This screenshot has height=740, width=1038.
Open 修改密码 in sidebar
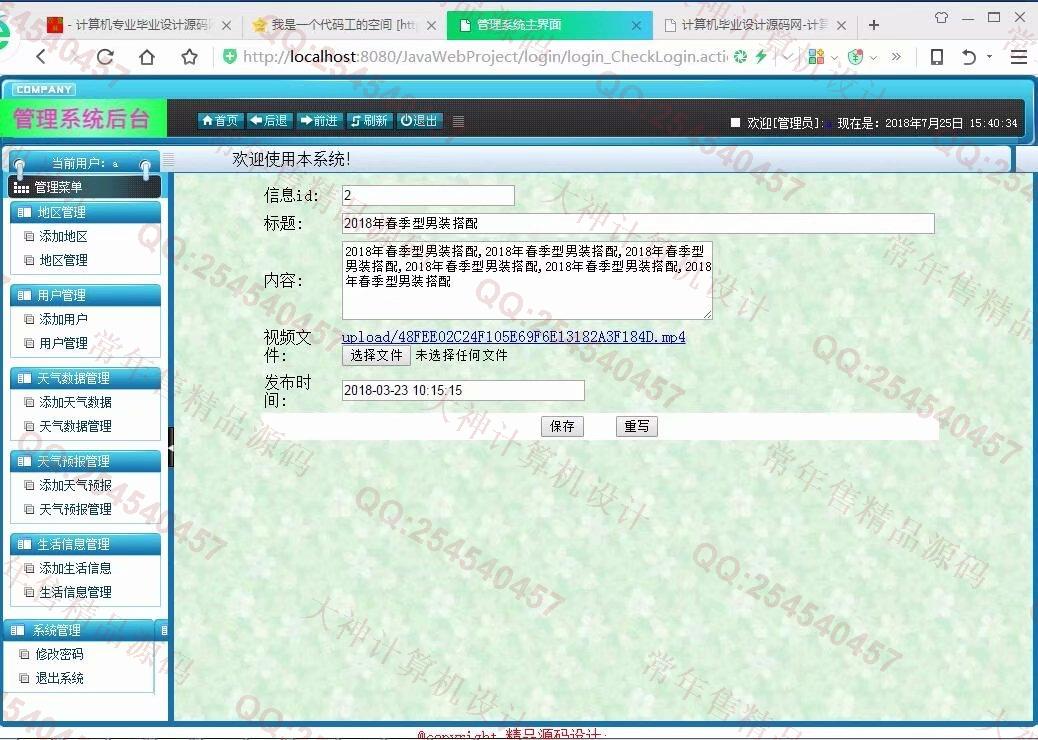tap(60, 654)
